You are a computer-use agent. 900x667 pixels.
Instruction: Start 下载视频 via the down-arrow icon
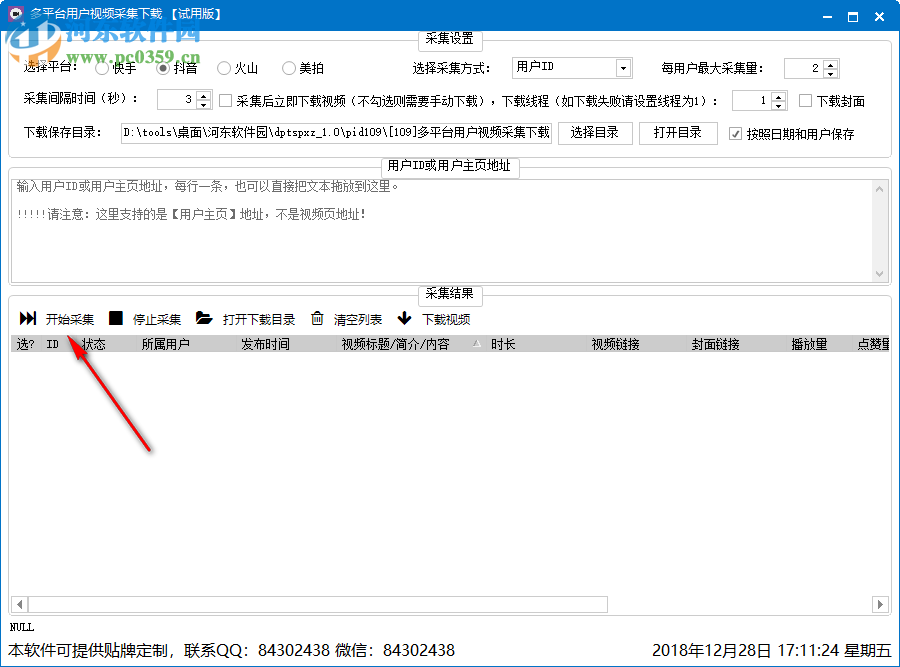[x=402, y=318]
